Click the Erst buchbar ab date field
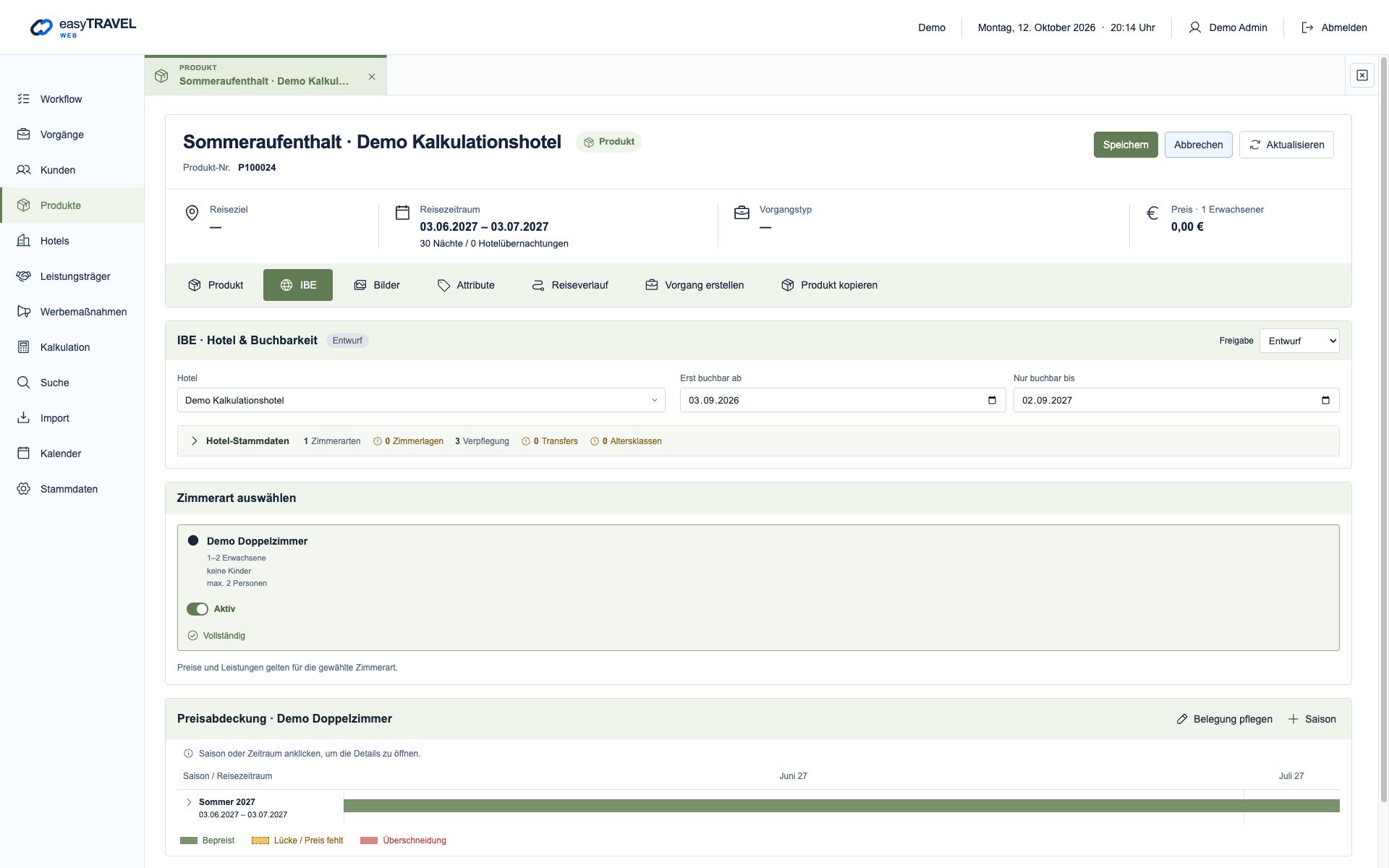Image resolution: width=1389 pixels, height=868 pixels. (843, 400)
